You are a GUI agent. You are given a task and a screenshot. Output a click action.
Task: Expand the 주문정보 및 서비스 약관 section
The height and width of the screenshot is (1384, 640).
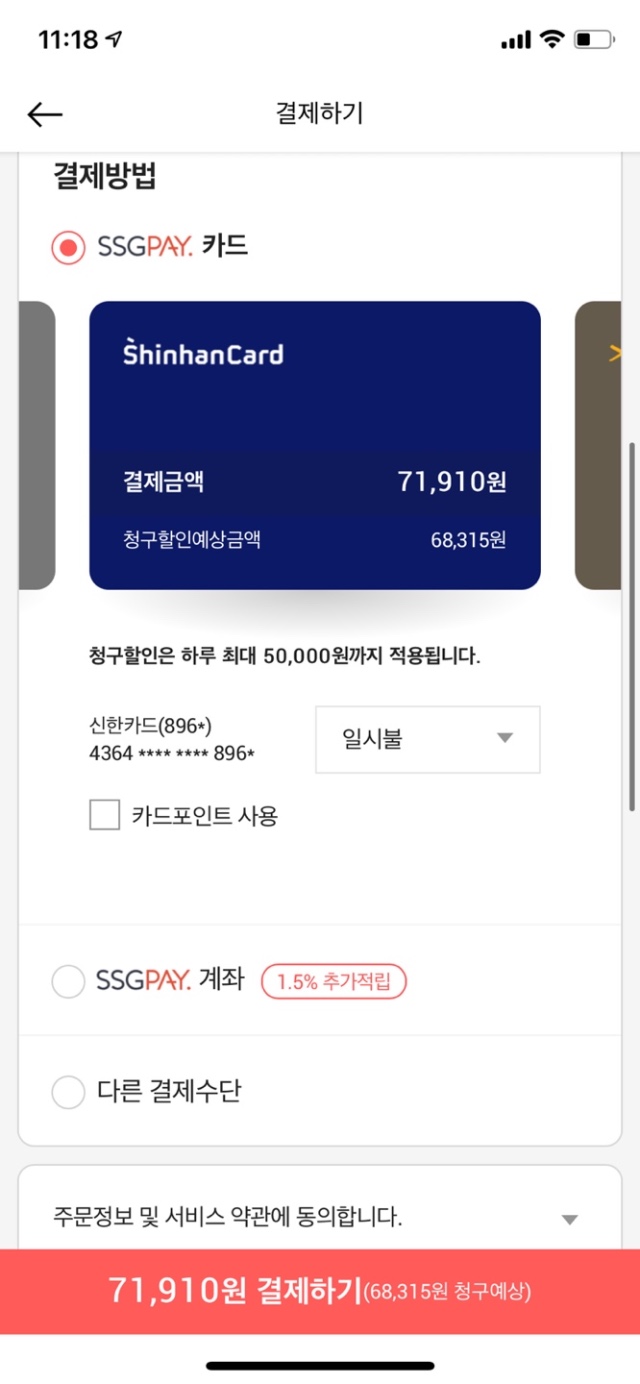click(569, 1219)
